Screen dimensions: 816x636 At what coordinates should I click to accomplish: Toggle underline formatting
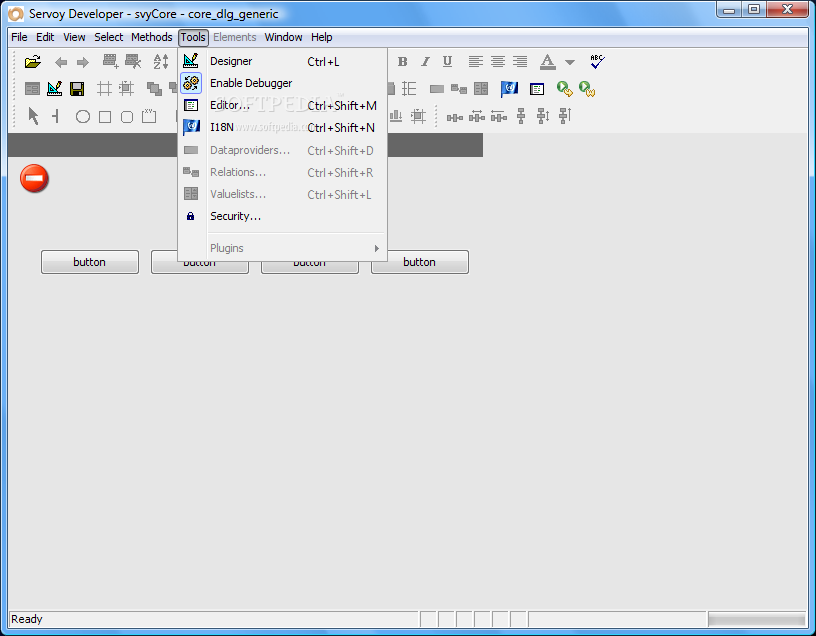click(x=447, y=61)
